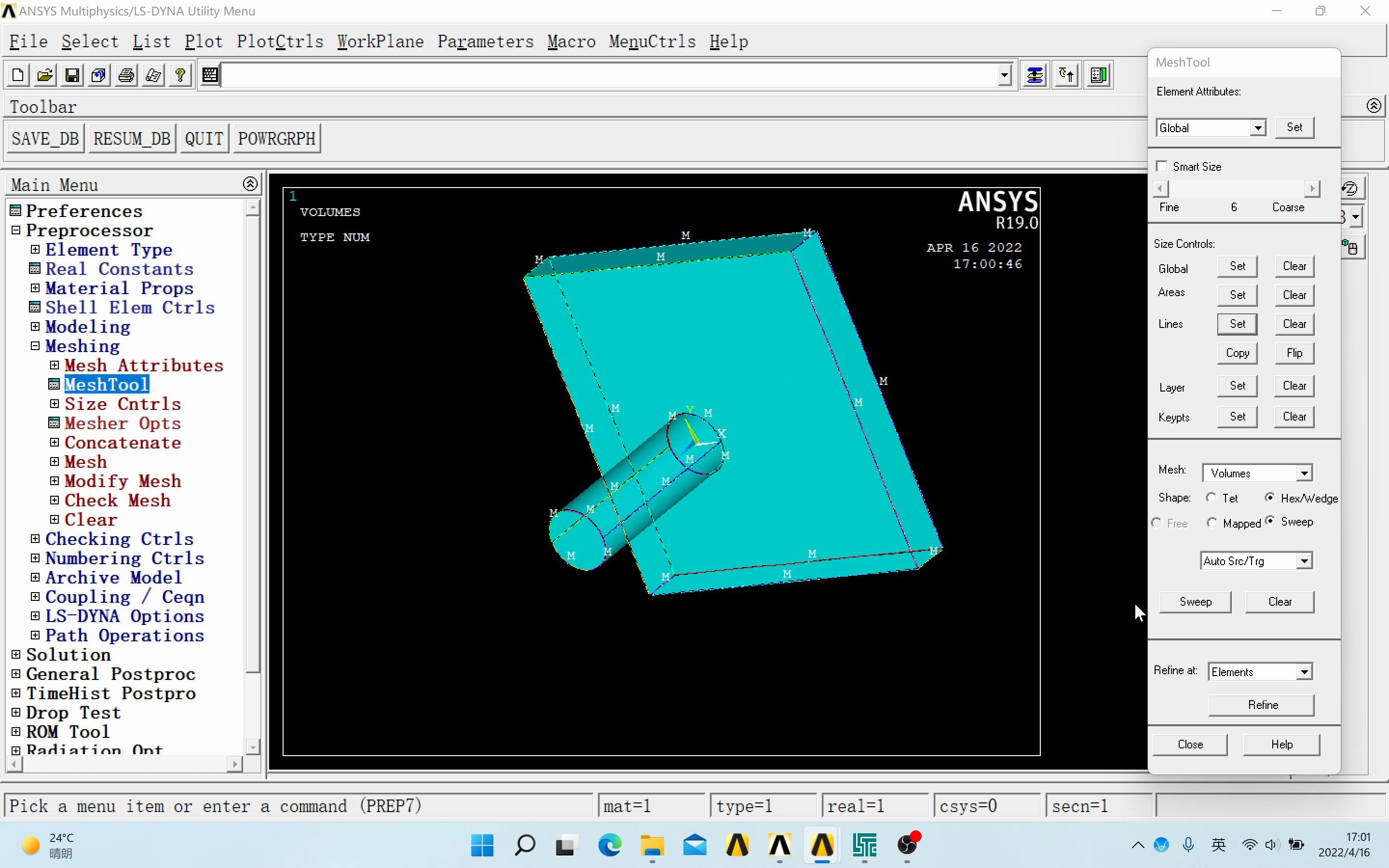Image resolution: width=1389 pixels, height=868 pixels.
Task: Open the Parameters menu
Action: click(x=486, y=41)
